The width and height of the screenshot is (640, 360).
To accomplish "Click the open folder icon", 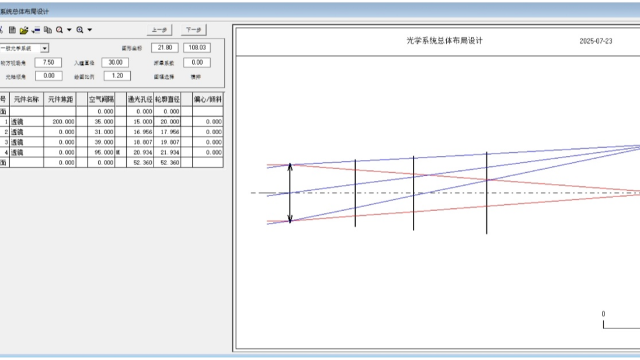I will [24, 30].
